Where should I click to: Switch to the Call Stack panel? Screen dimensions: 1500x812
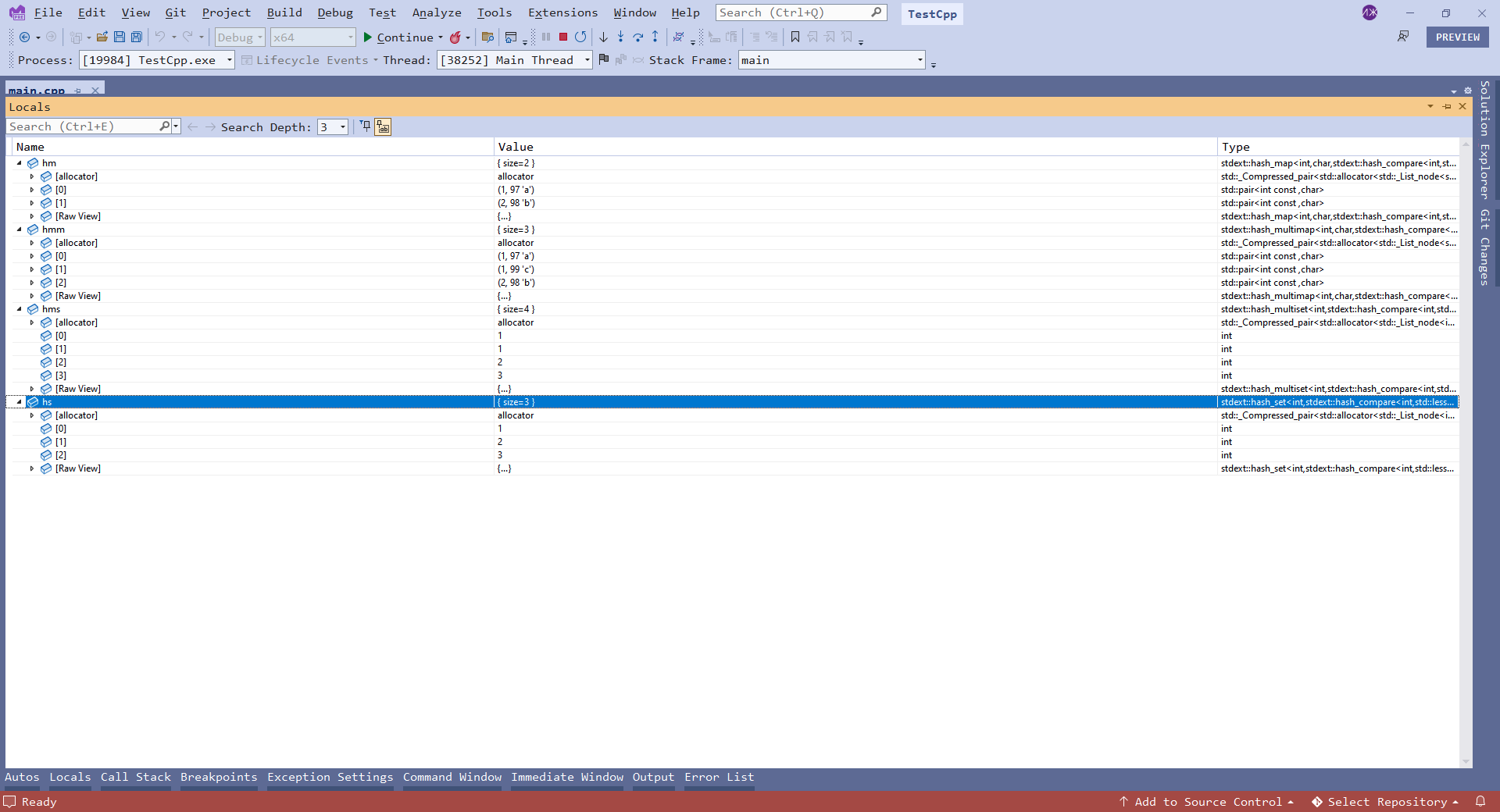(x=134, y=777)
